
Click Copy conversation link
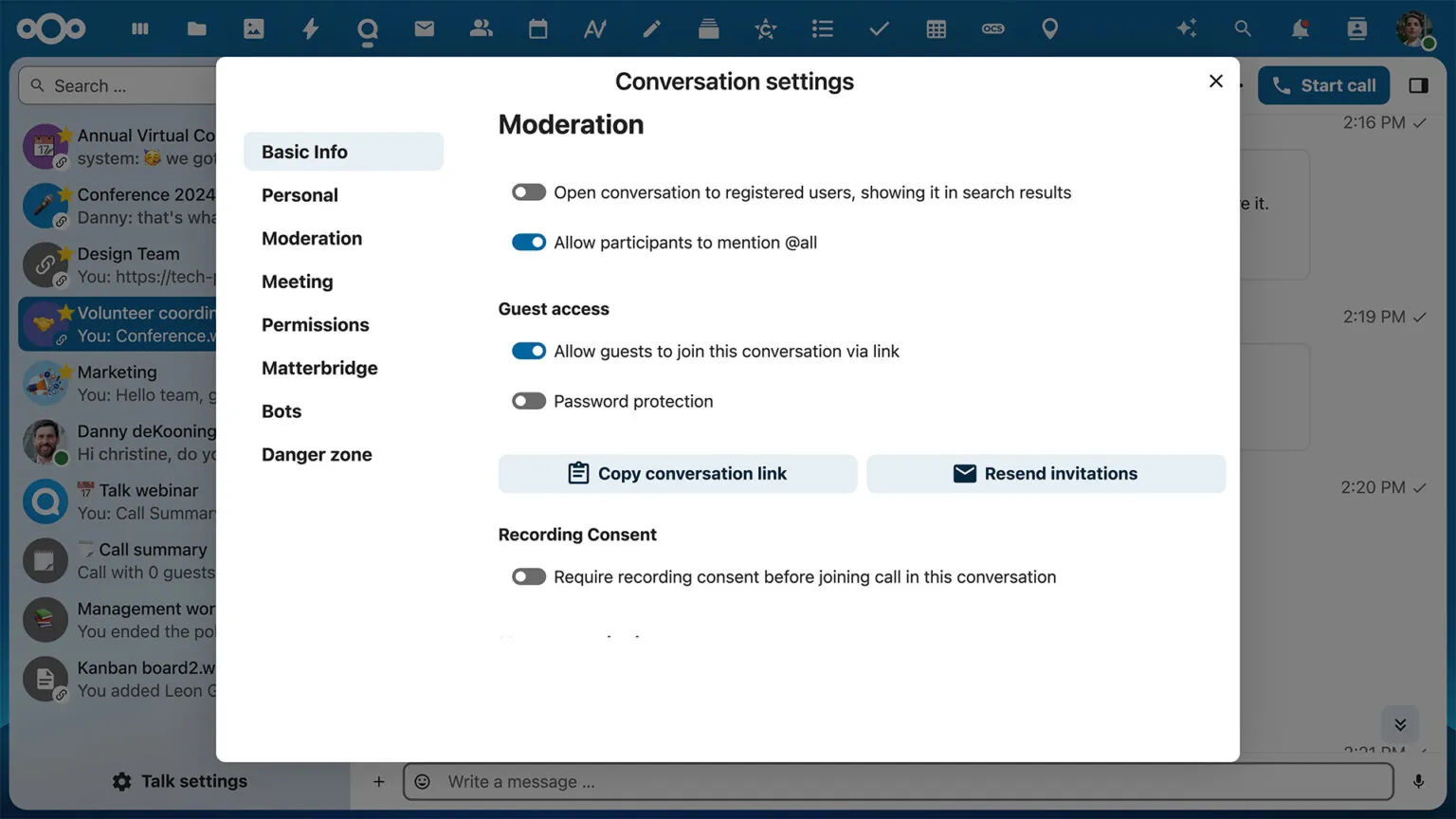click(x=677, y=473)
